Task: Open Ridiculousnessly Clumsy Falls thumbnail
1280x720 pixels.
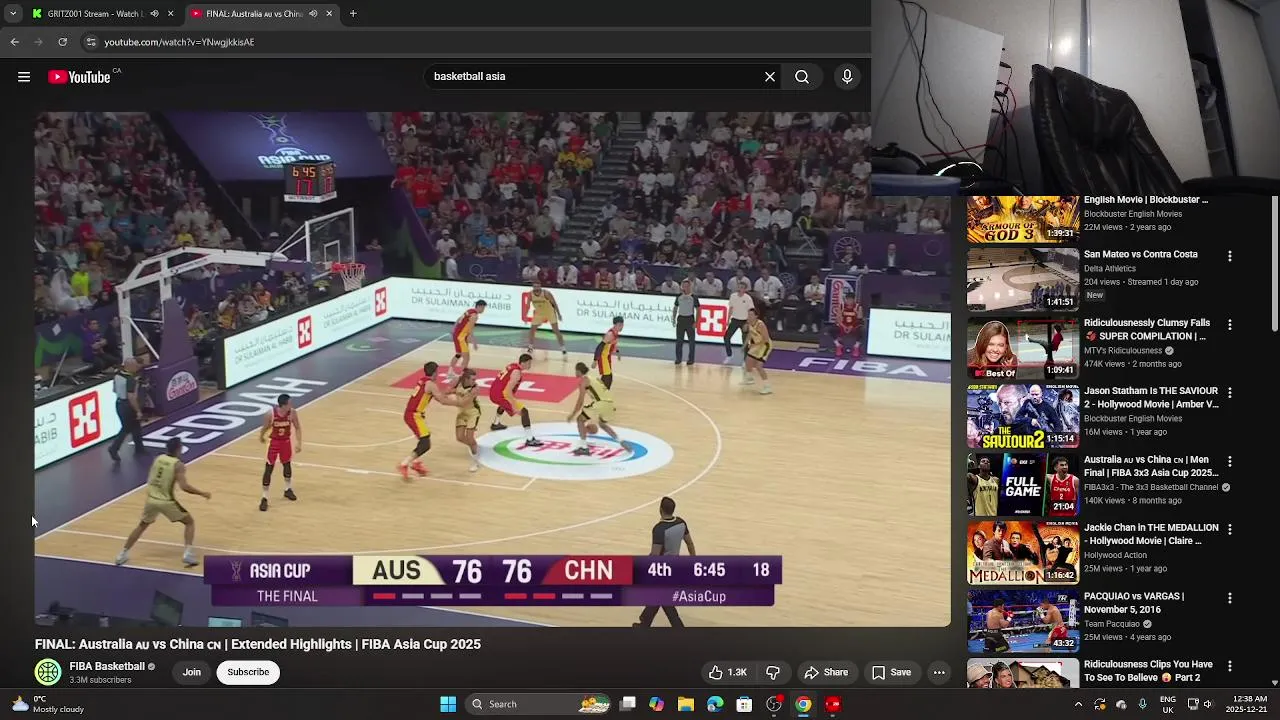Action: pos(1022,348)
